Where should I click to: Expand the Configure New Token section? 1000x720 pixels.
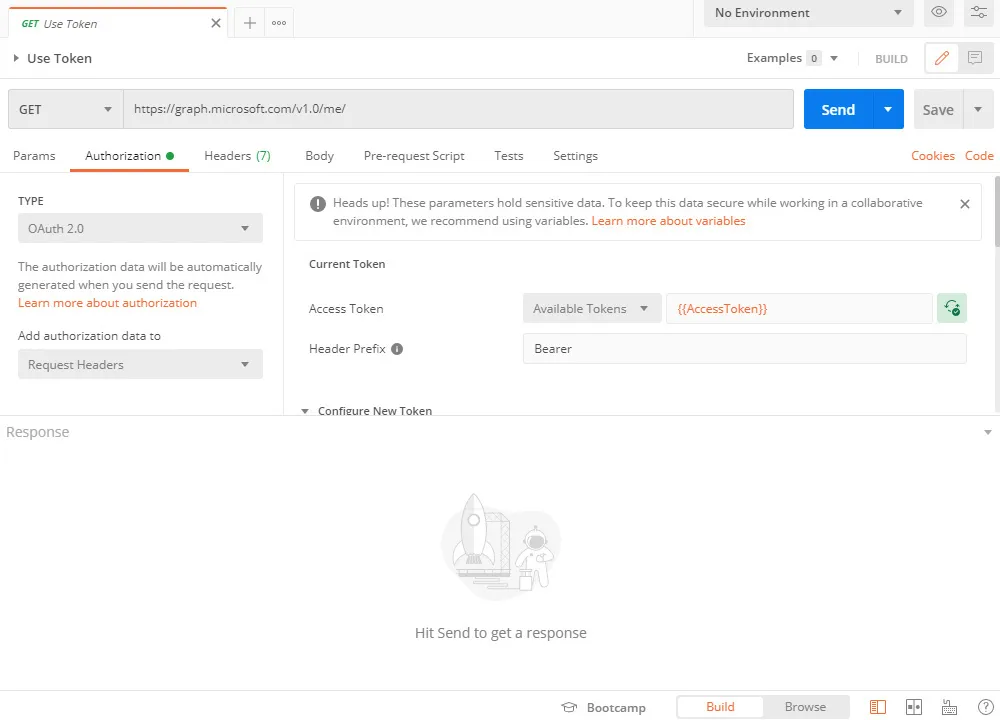366,411
